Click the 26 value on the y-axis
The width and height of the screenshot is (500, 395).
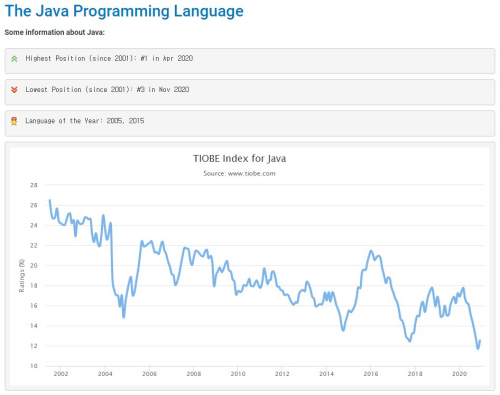[x=34, y=205]
